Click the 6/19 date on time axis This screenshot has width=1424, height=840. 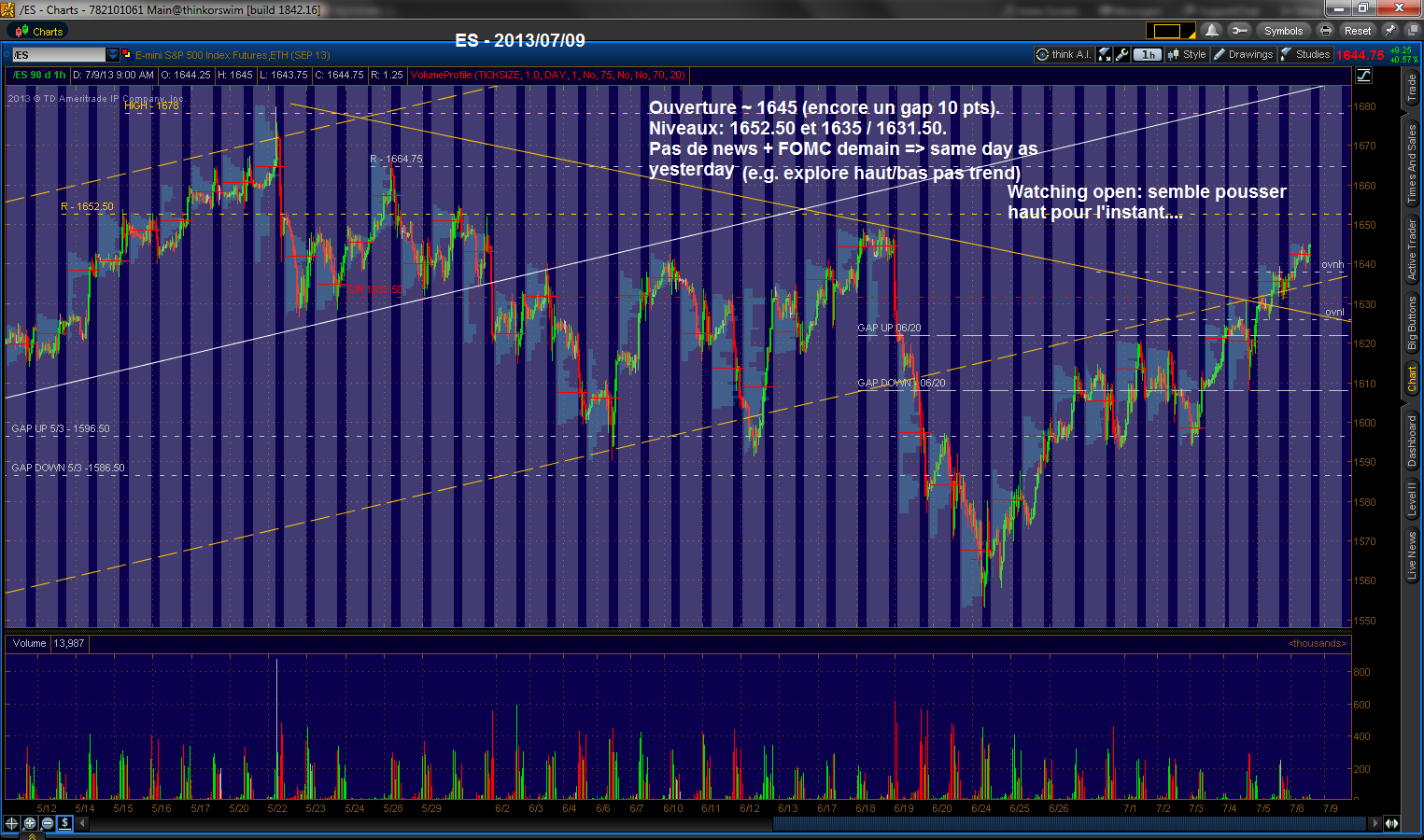(x=904, y=808)
